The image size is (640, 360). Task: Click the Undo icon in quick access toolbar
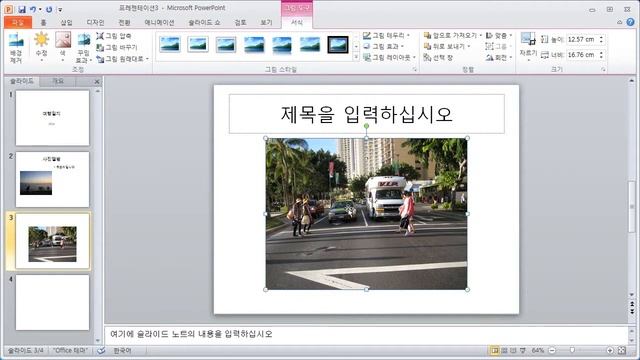click(x=33, y=9)
